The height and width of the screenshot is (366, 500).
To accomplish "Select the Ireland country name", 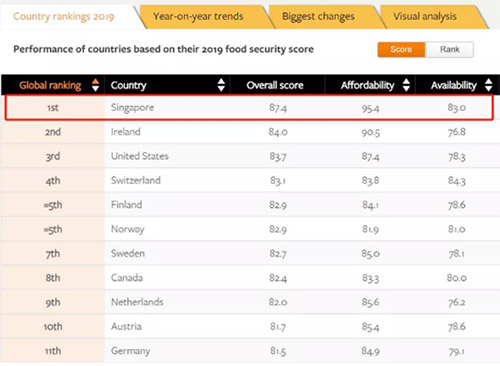I will [126, 132].
